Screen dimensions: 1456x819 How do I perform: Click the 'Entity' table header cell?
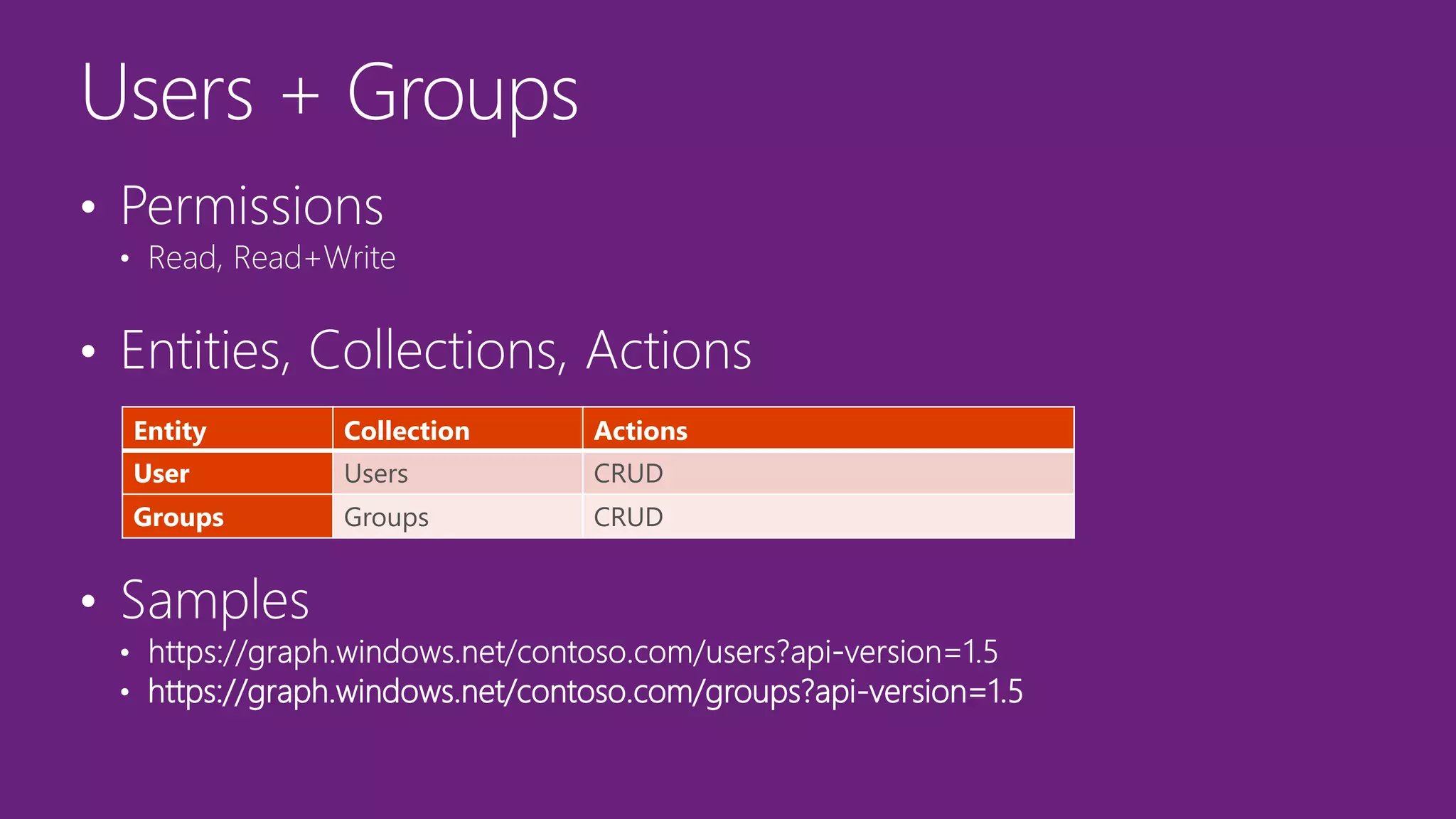tap(227, 429)
